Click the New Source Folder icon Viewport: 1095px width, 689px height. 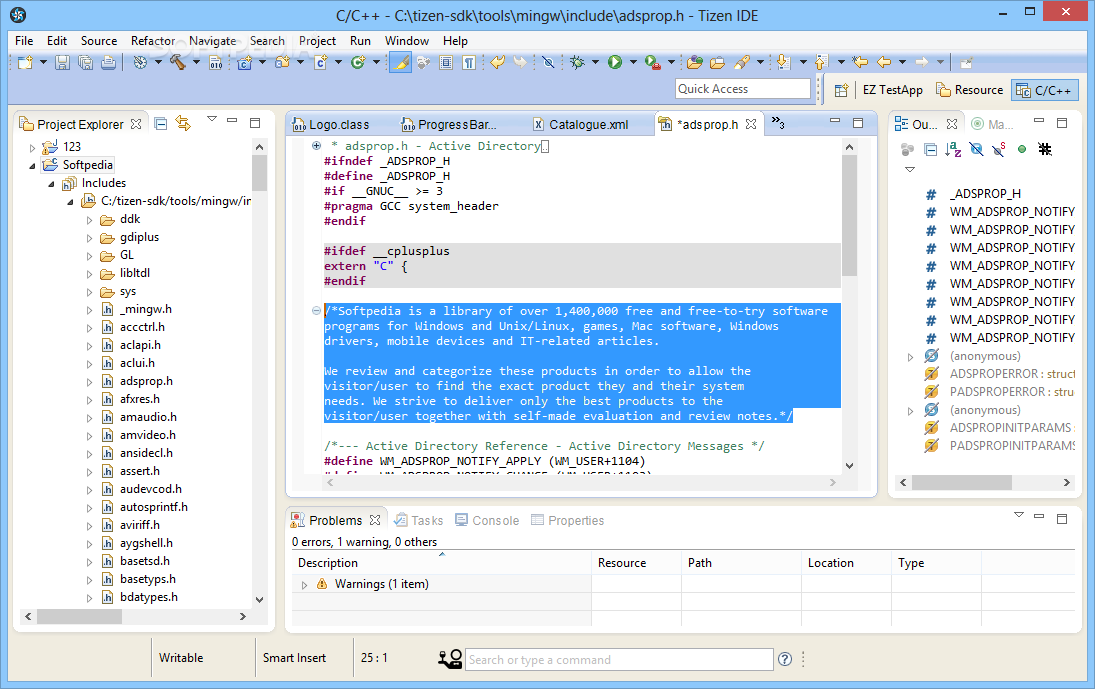click(282, 63)
